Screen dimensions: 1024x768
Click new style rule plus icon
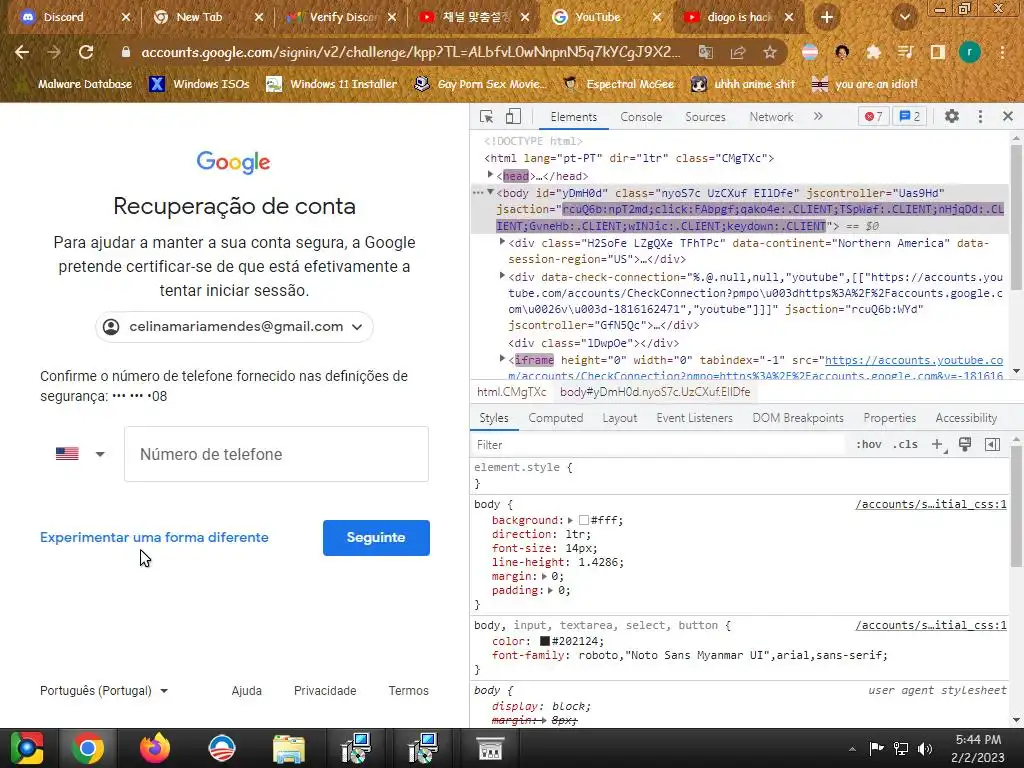tap(938, 445)
